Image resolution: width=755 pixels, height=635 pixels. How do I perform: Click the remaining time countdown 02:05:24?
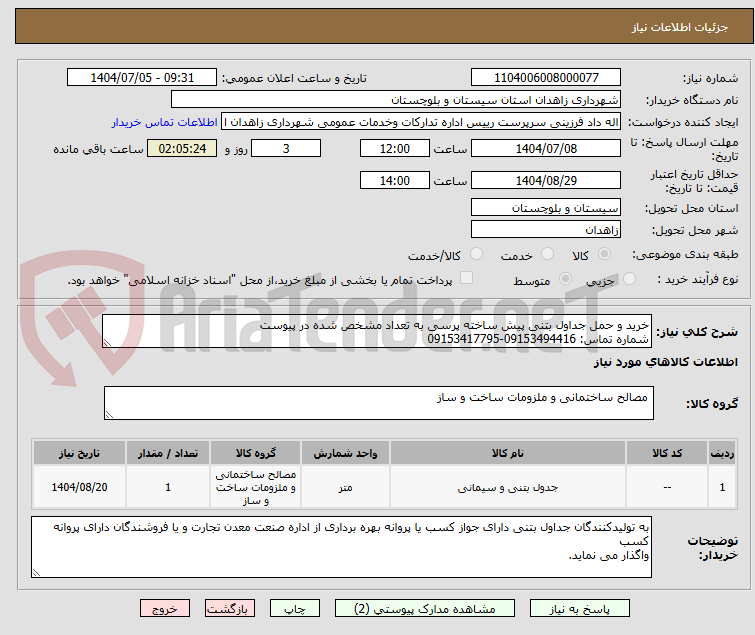pos(182,148)
